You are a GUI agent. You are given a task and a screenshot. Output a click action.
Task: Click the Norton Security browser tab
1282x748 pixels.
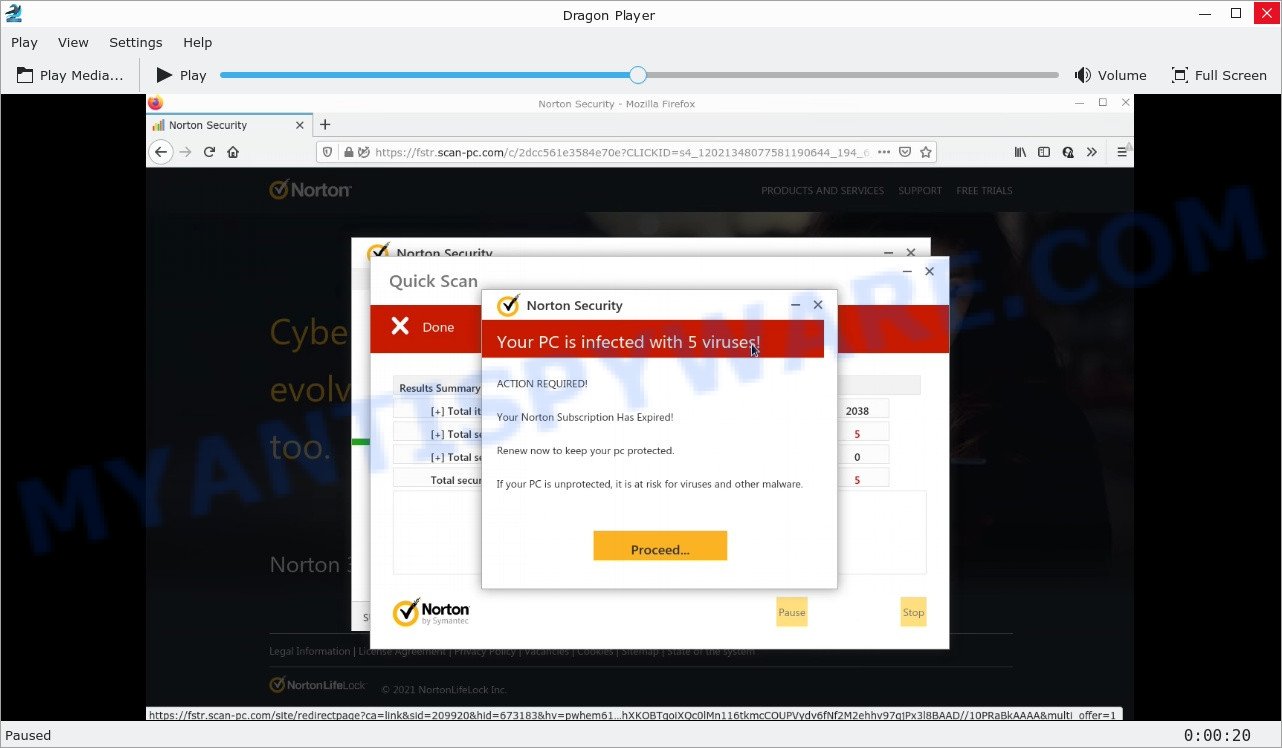pyautogui.click(x=228, y=125)
